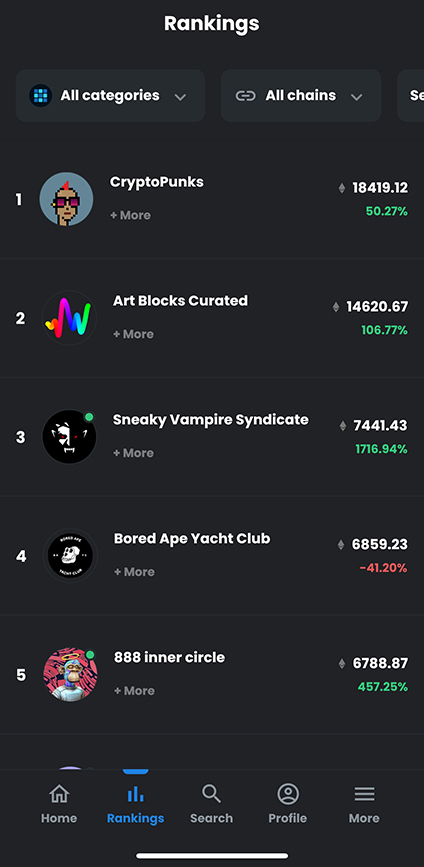Expand the All categories dropdown

(x=111, y=96)
